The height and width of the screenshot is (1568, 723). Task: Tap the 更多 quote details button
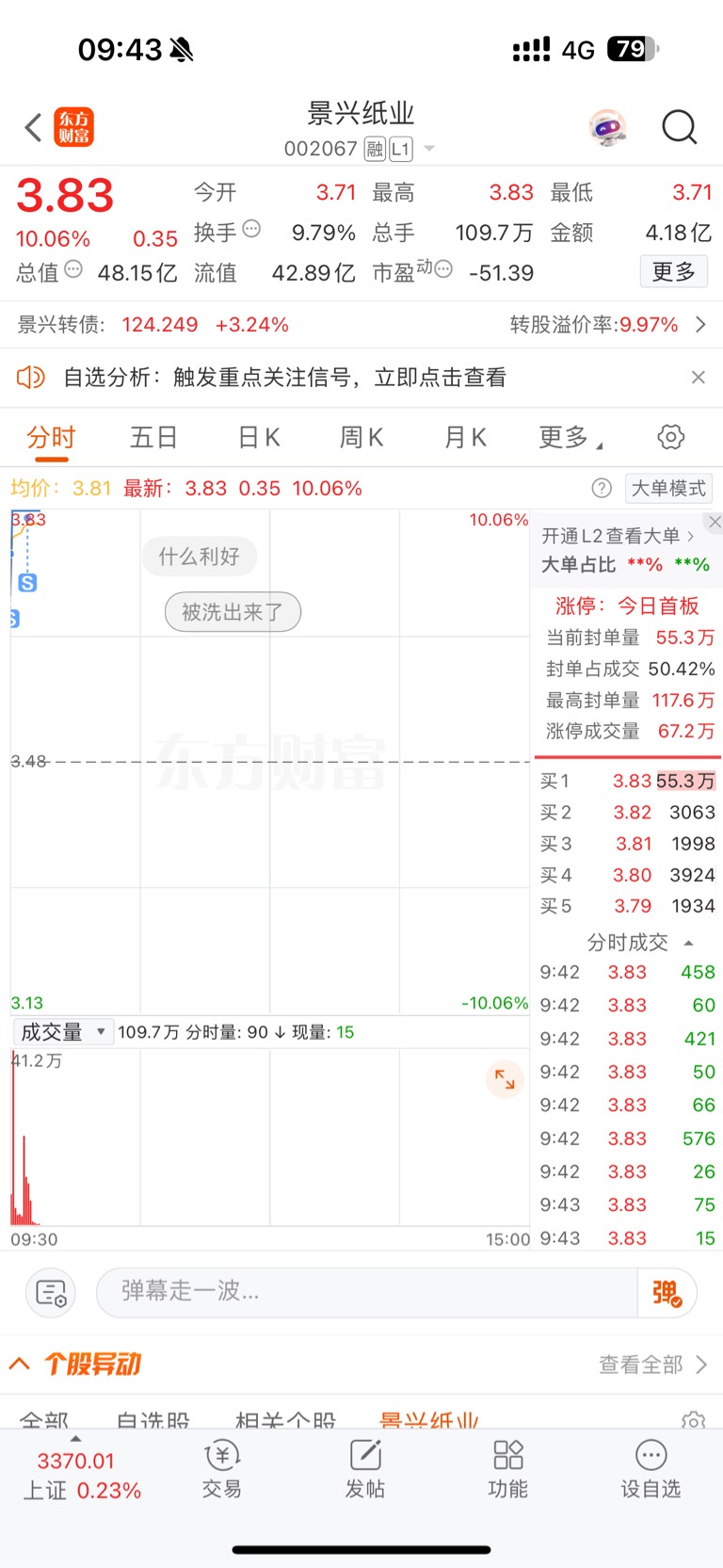coord(674,272)
